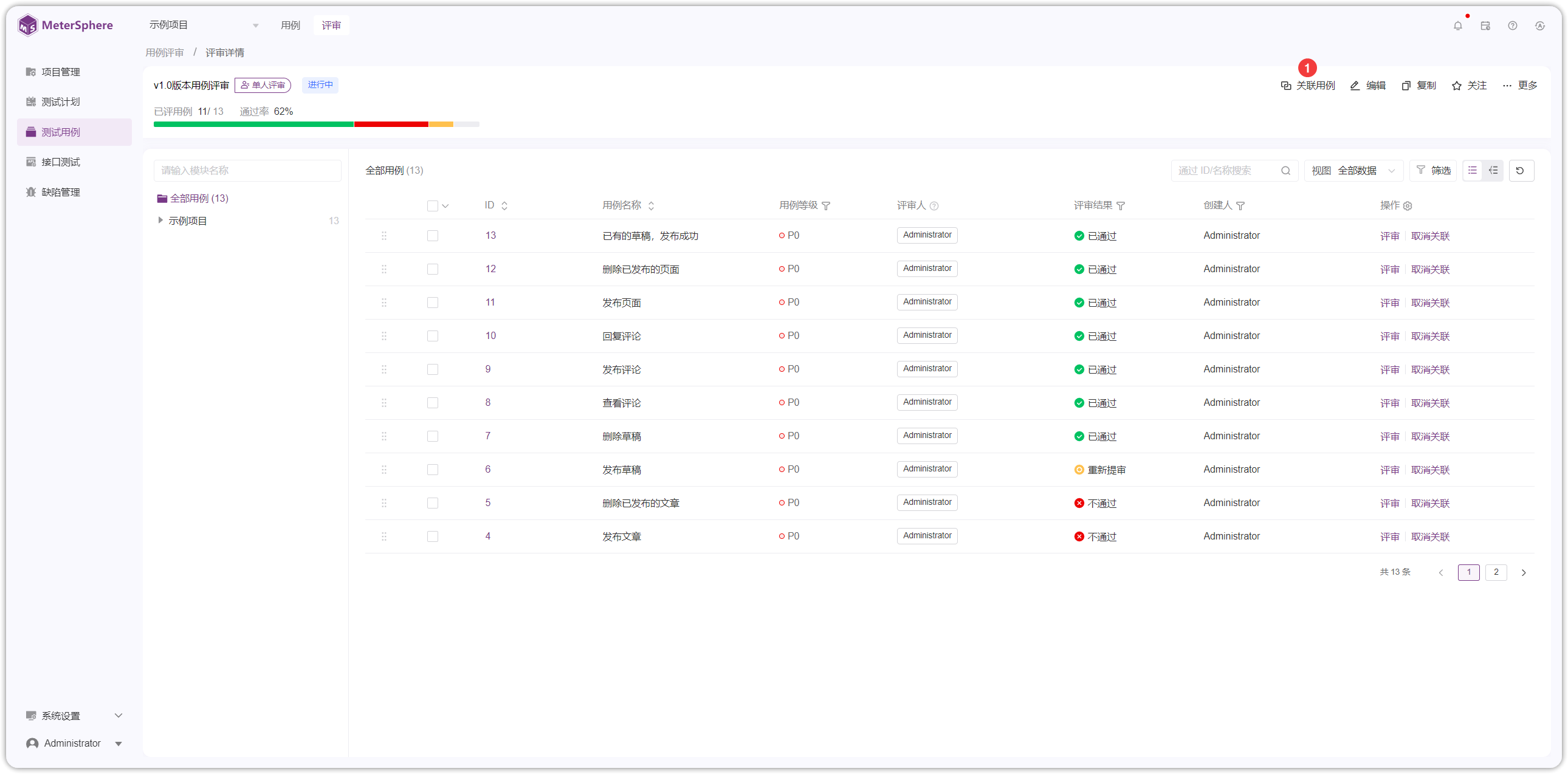Sort by case name arrows
This screenshot has height=774, width=1568.
click(x=651, y=206)
